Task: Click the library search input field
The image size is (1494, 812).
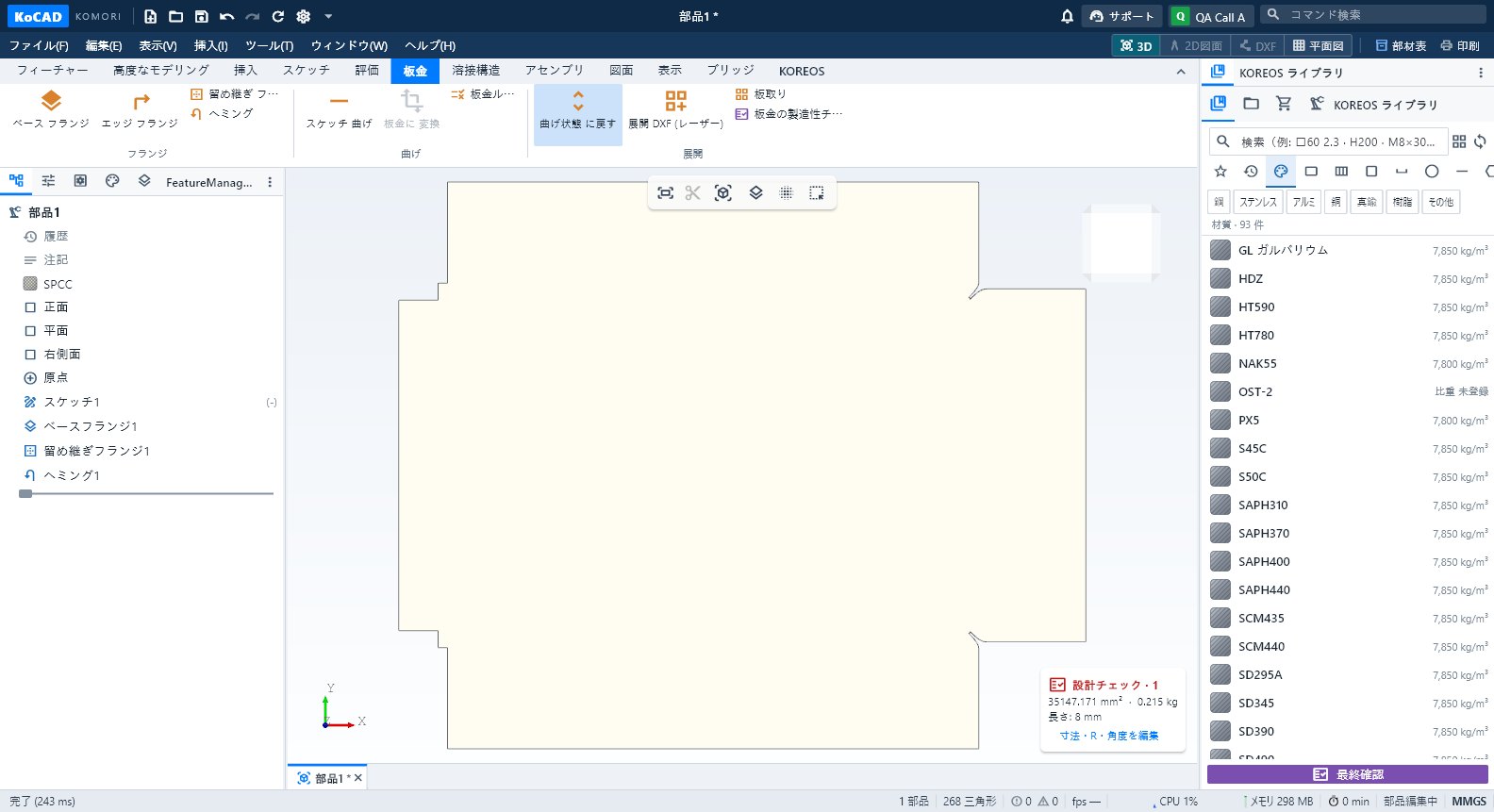Action: point(1328,141)
